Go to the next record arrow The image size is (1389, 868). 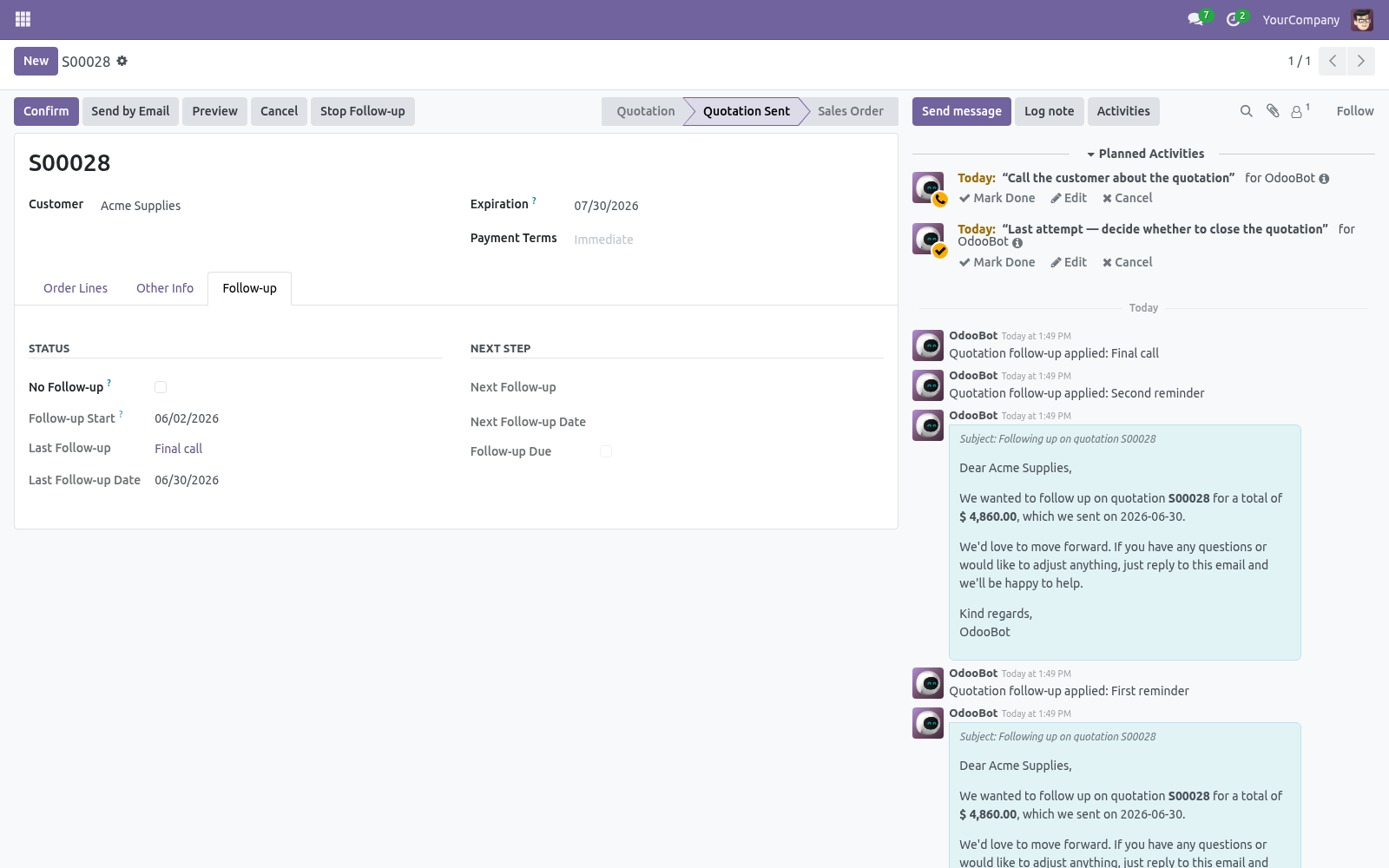(1360, 61)
